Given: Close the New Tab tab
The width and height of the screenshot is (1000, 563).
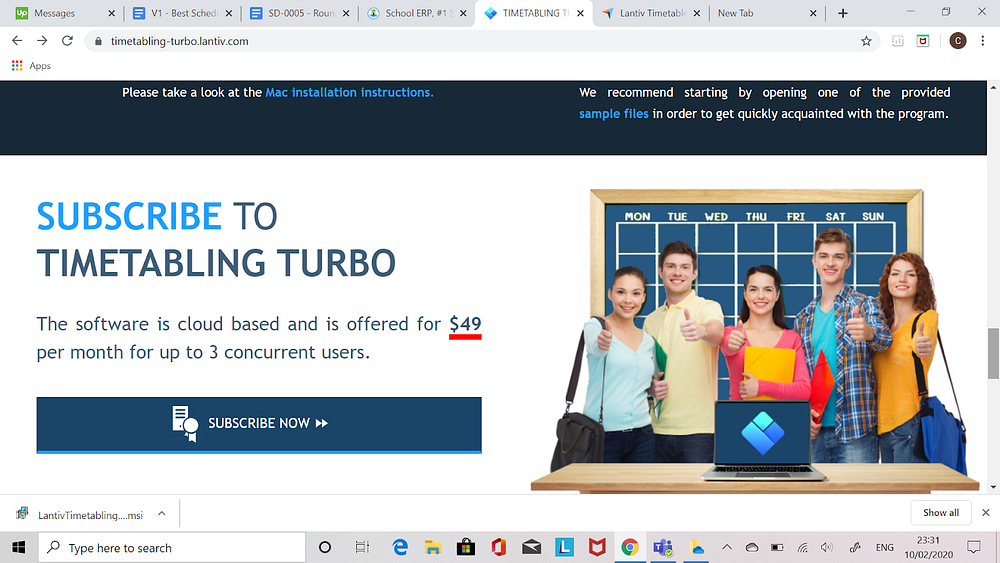Looking at the screenshot, I should tap(813, 13).
